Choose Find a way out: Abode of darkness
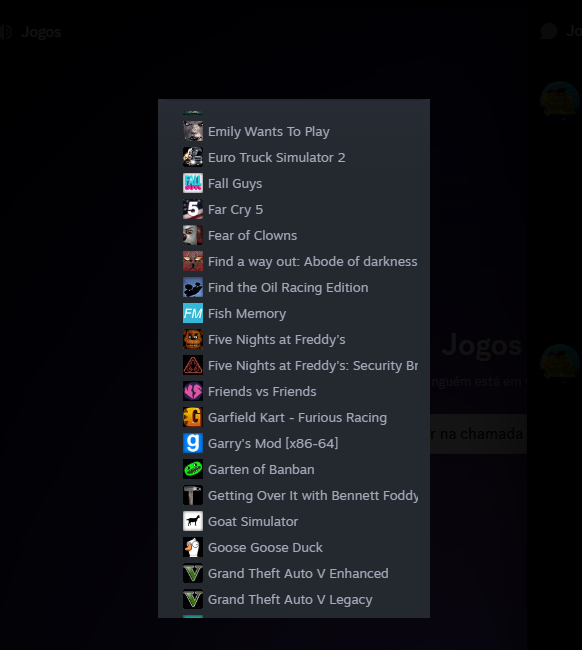The image size is (582, 650). tap(294, 262)
